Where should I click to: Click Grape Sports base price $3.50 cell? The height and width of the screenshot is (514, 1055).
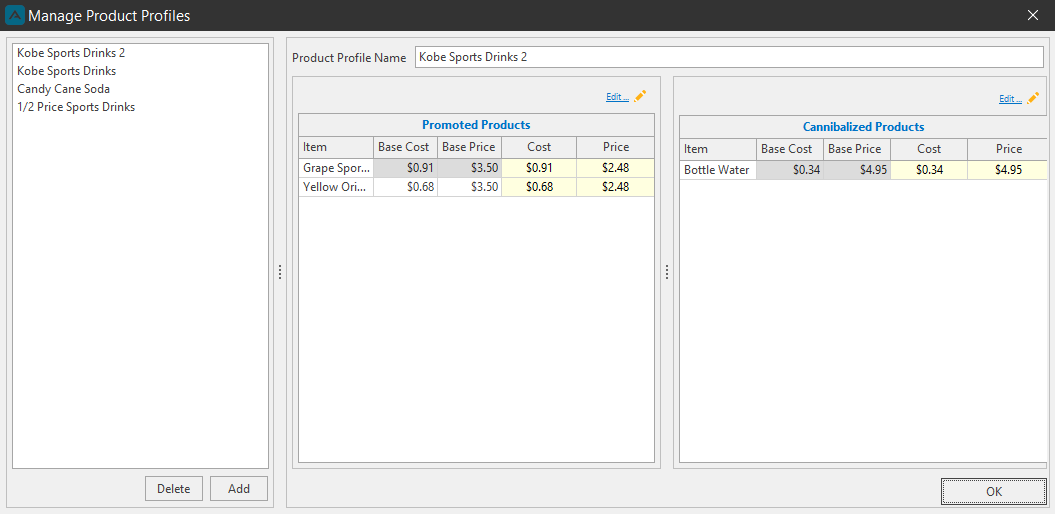[470, 168]
